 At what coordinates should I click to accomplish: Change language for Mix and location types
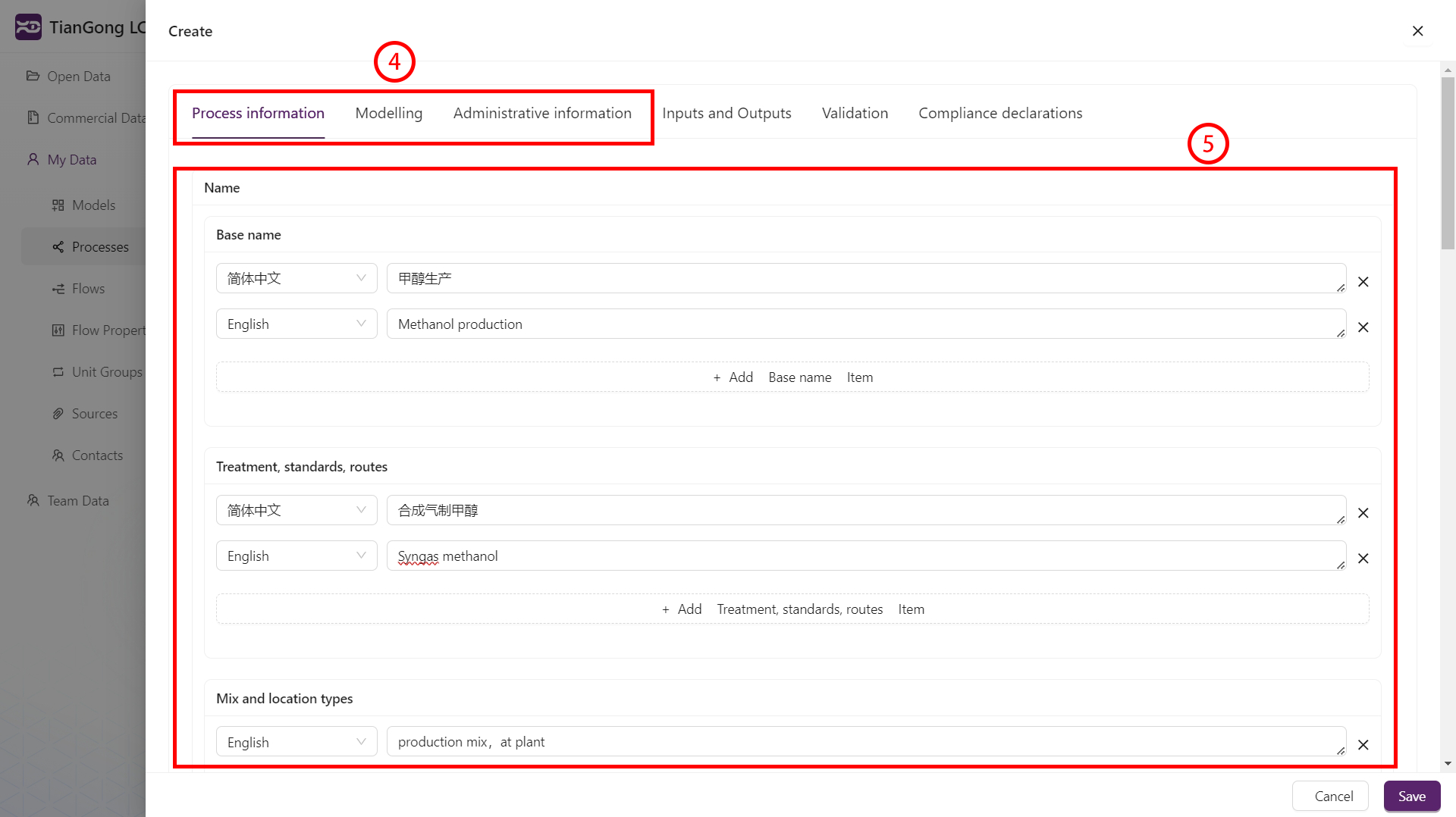coord(296,743)
